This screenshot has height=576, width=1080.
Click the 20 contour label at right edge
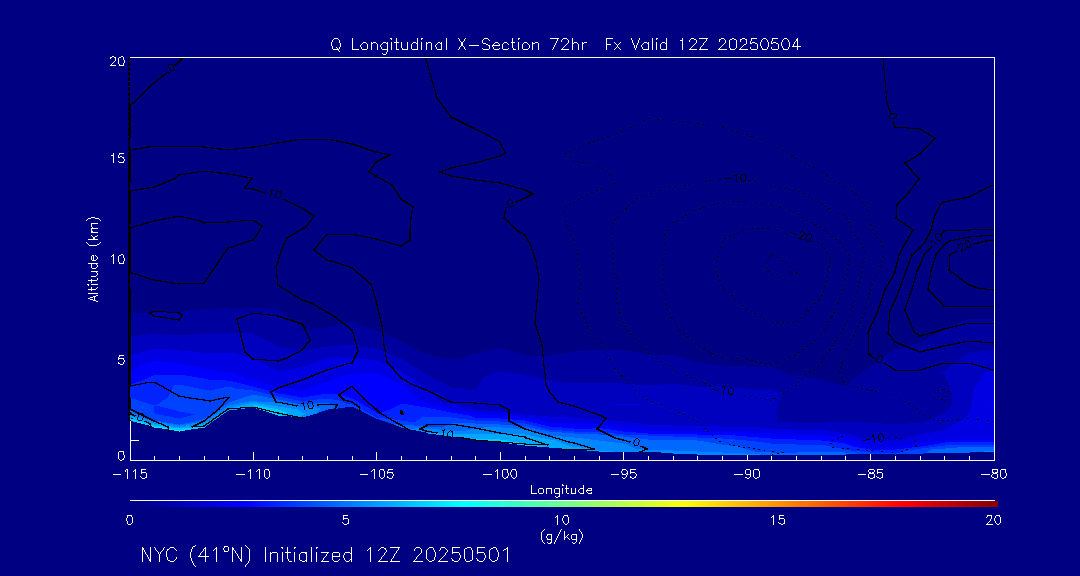[x=965, y=244]
